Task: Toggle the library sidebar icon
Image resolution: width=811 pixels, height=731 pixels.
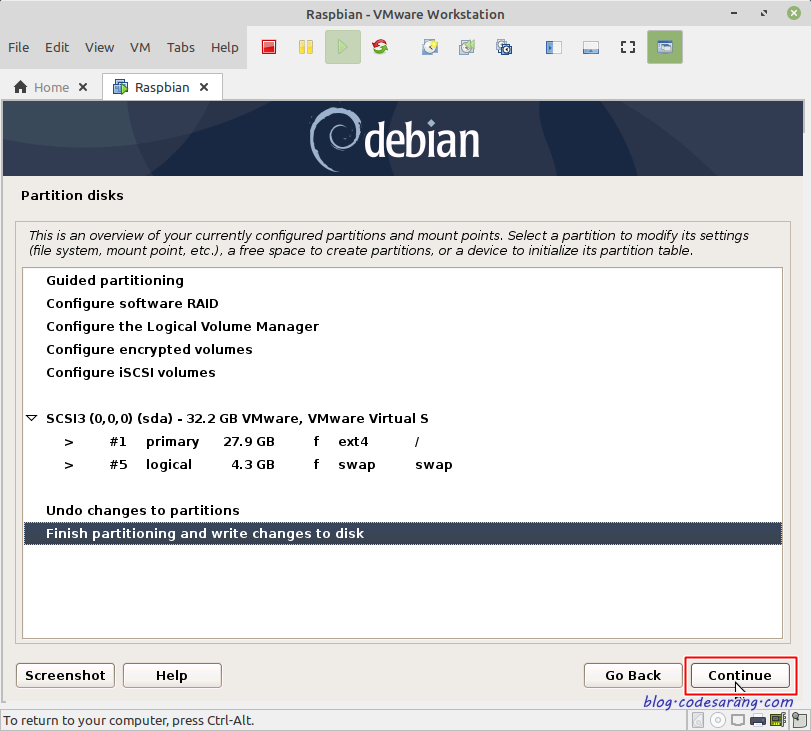Action: click(553, 48)
